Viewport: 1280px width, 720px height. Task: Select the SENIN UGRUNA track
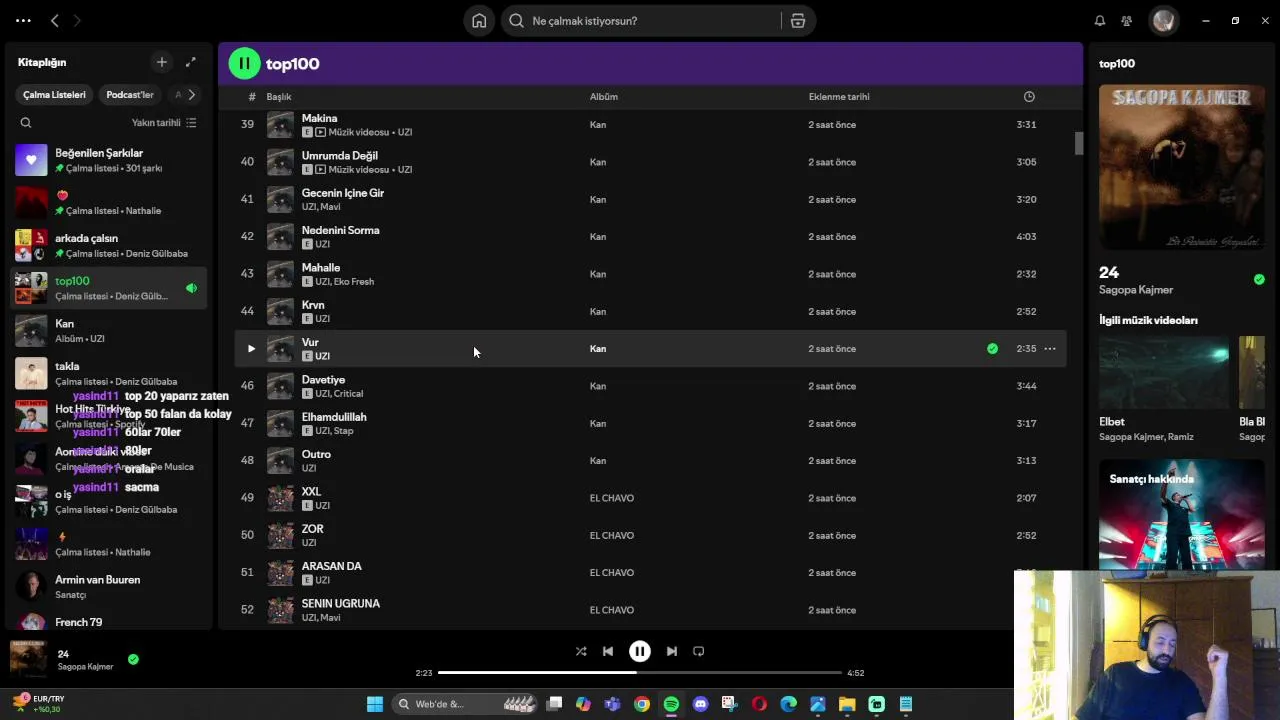coord(341,604)
